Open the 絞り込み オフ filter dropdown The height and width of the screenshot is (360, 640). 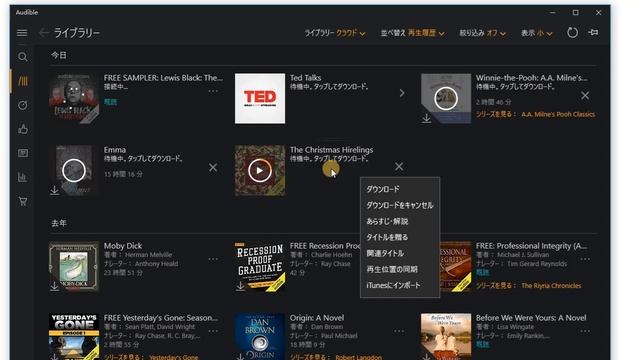point(482,33)
